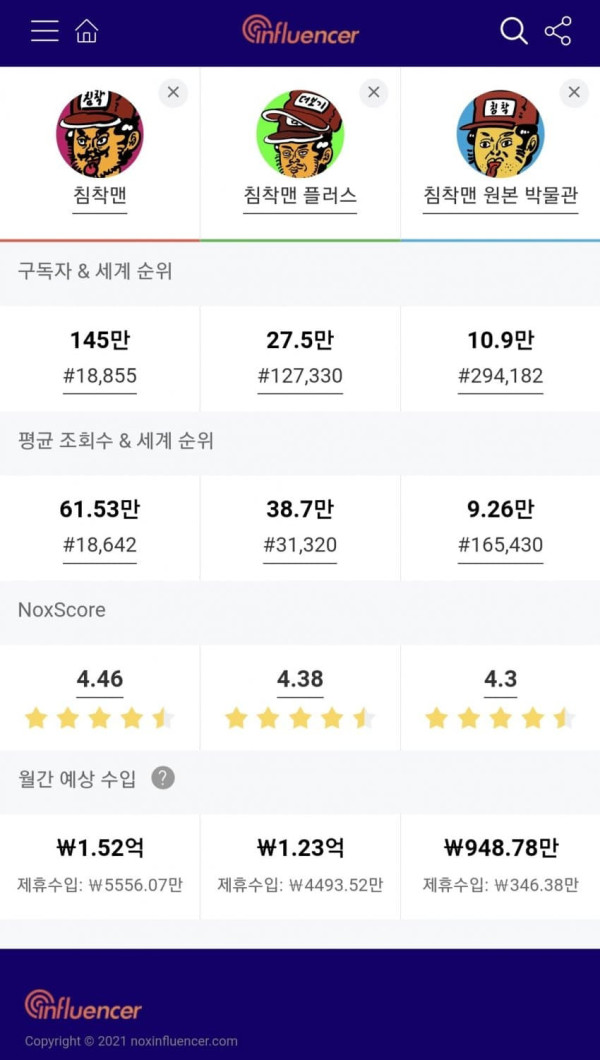
Task: Open subscriber rank #294,182 link
Action: click(501, 376)
